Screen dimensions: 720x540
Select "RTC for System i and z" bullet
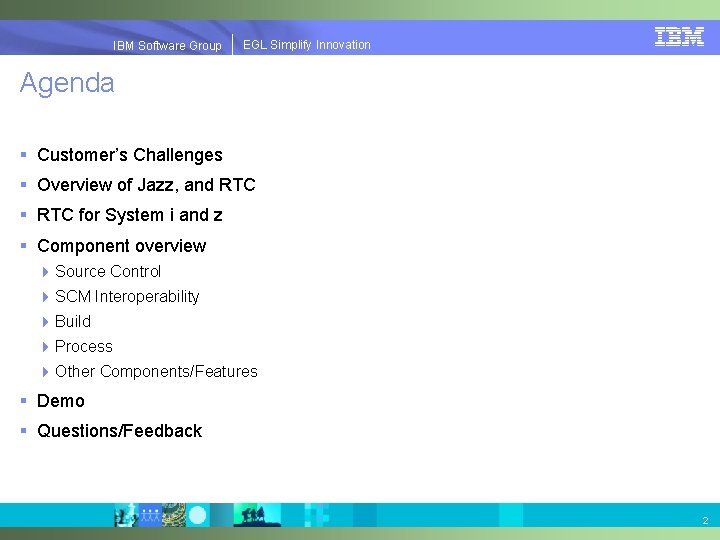pyautogui.click(x=130, y=215)
